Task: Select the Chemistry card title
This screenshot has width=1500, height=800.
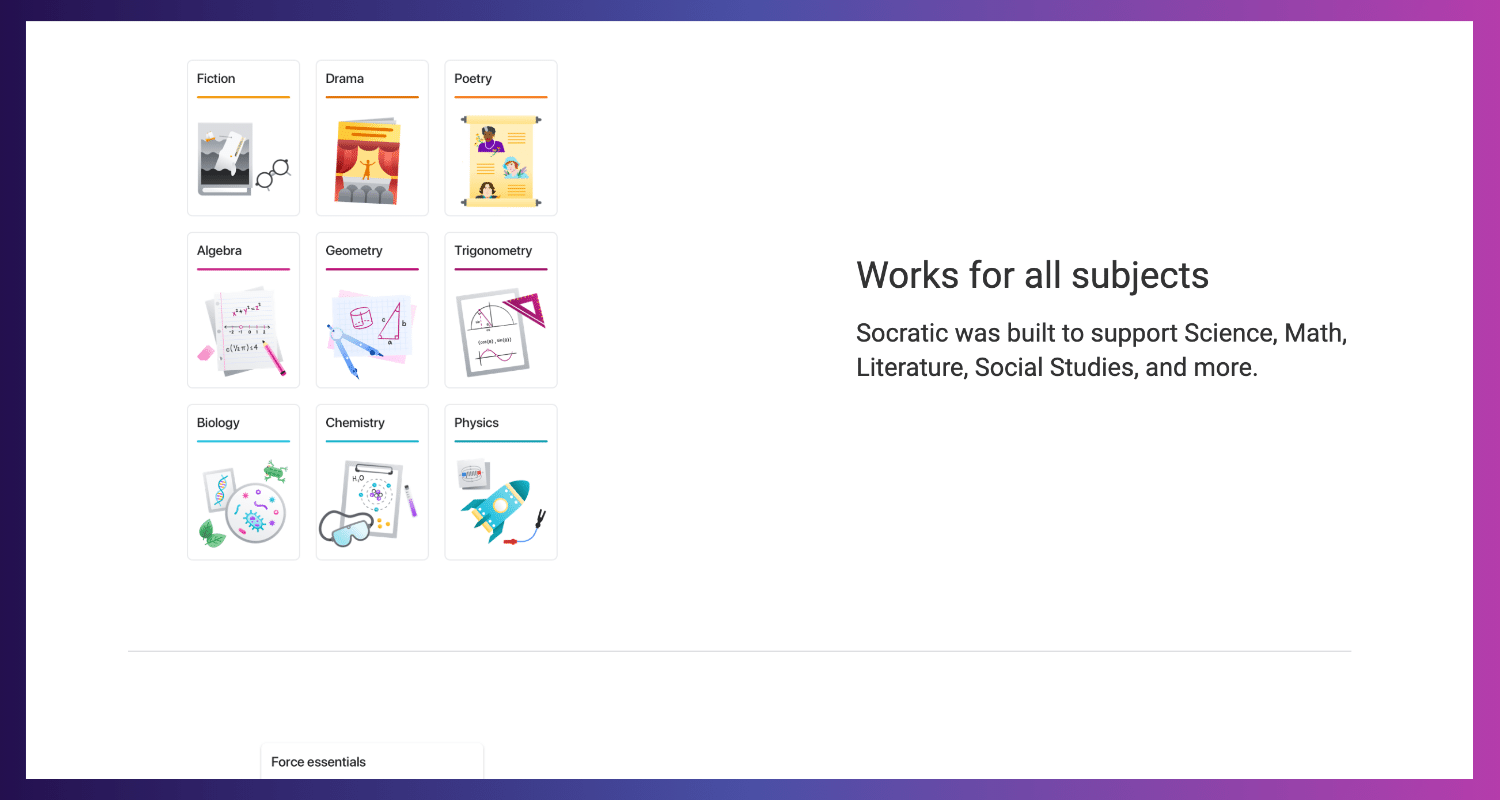Action: coord(355,423)
